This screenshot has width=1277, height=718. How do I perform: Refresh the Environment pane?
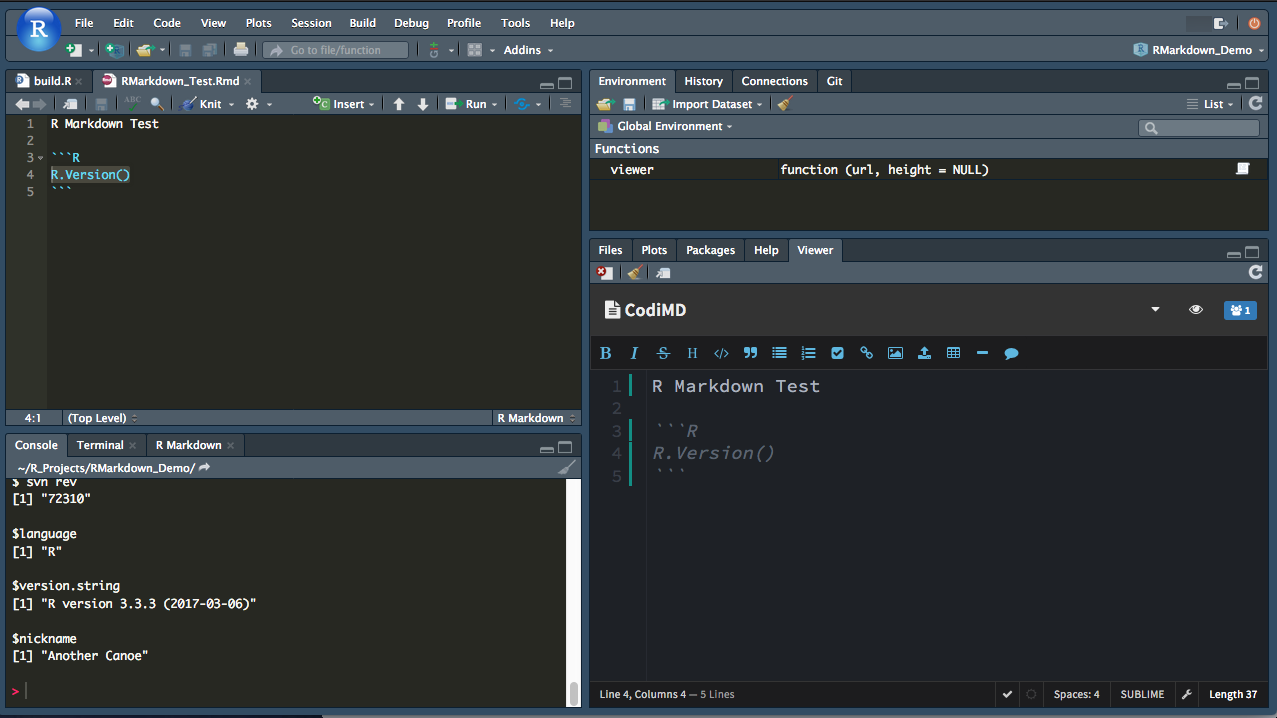coord(1256,103)
